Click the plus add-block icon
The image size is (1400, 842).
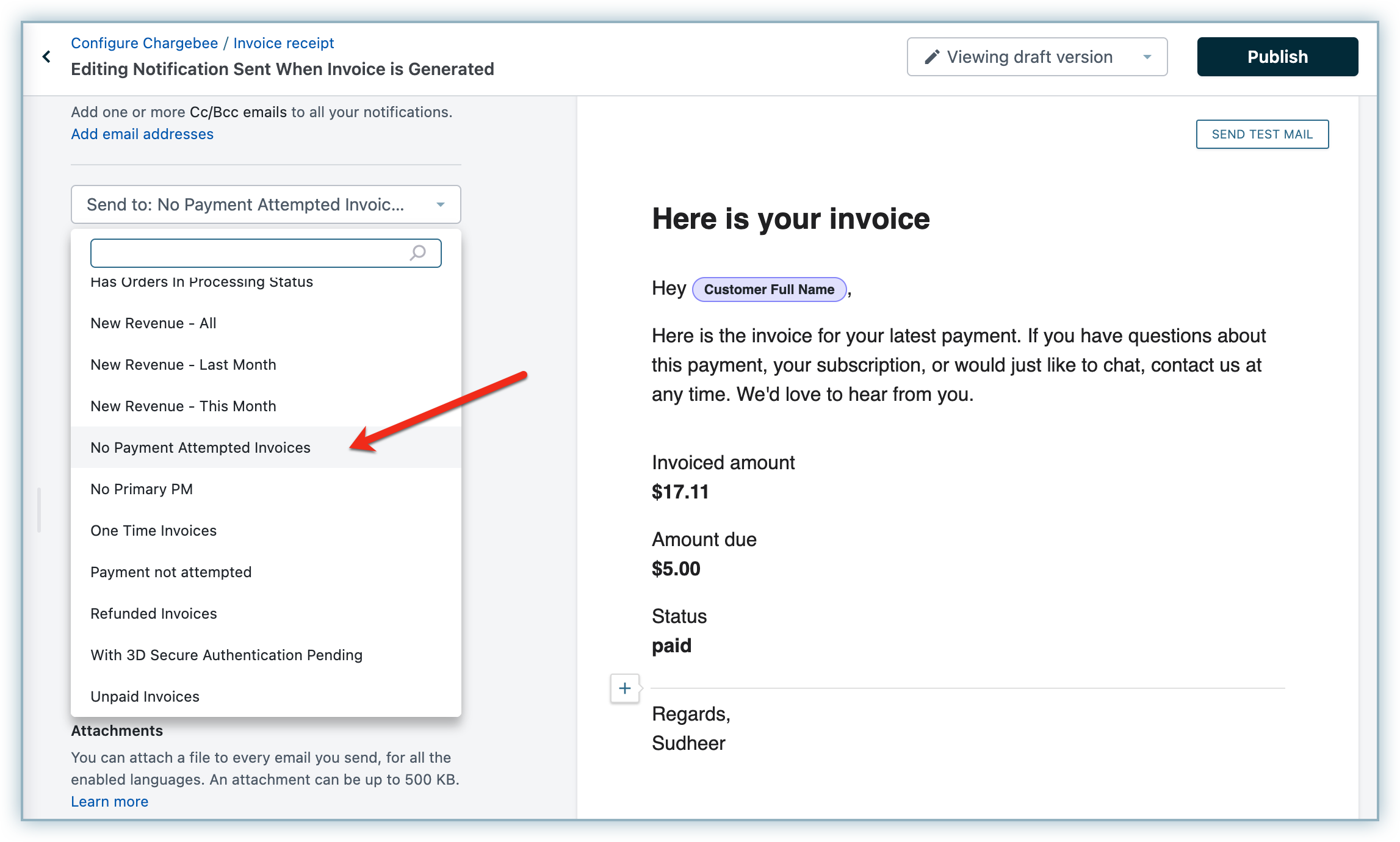click(624, 688)
